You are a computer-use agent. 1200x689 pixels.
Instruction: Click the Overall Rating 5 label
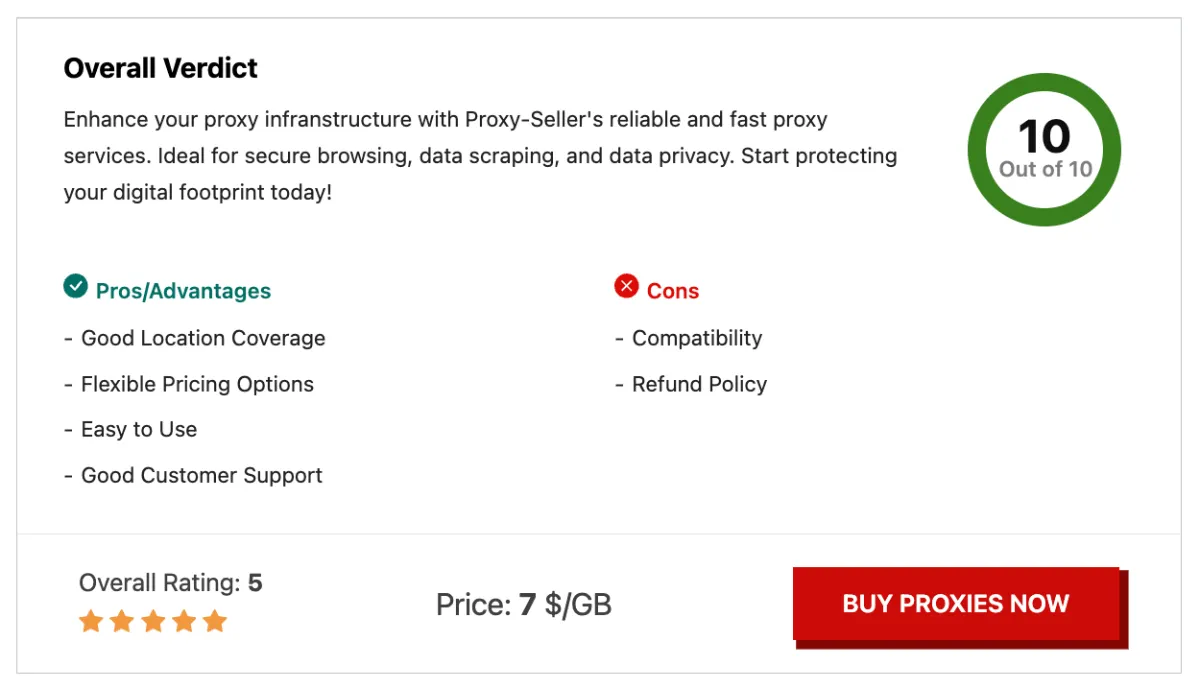pyautogui.click(x=170, y=583)
